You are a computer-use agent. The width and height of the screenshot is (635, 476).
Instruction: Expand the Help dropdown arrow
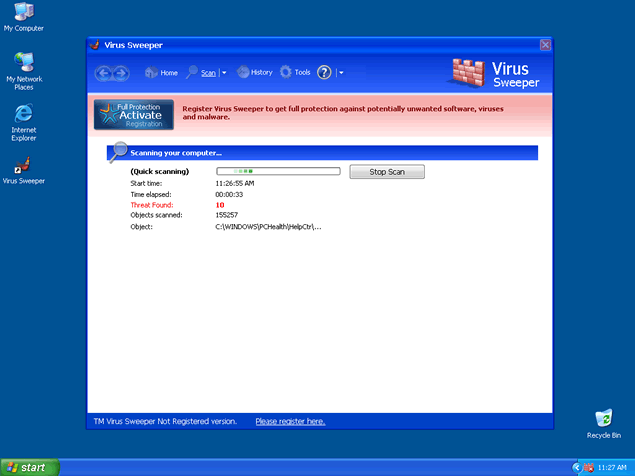coord(341,73)
